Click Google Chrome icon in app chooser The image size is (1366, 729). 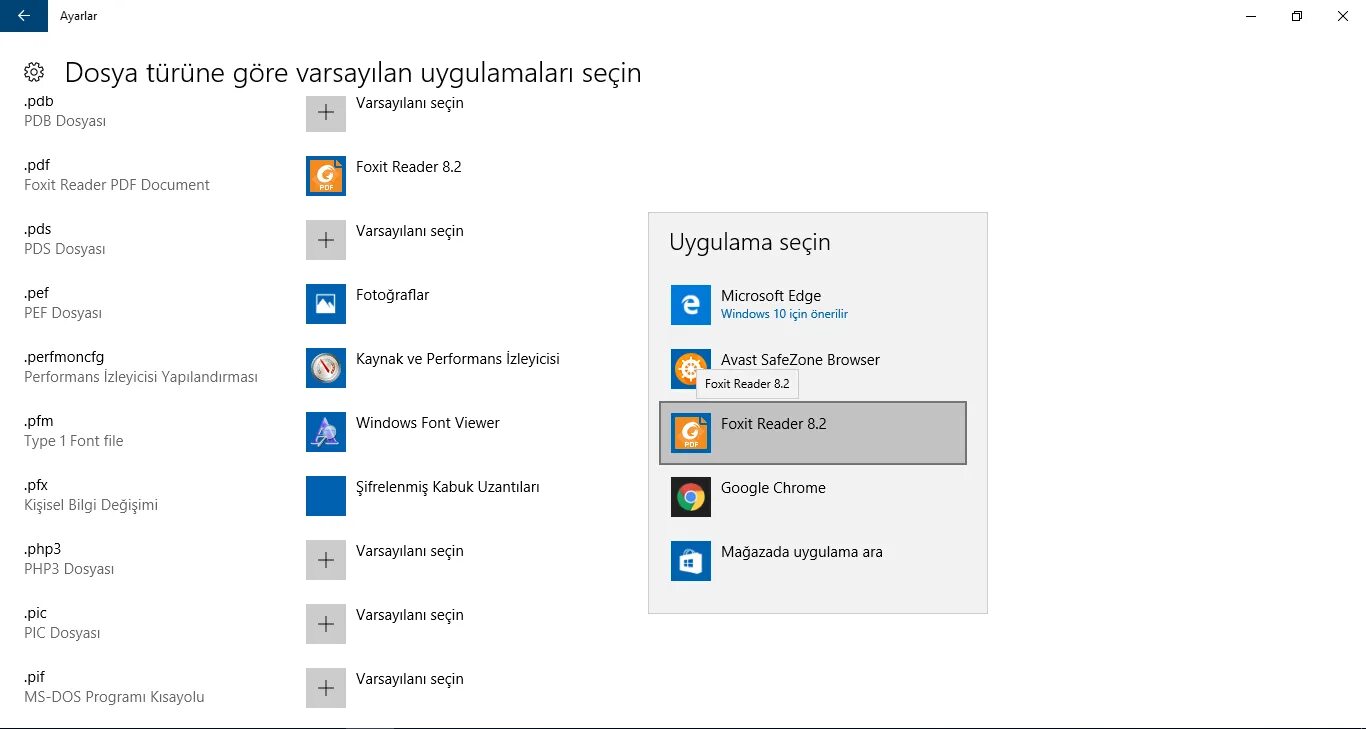[x=691, y=497]
